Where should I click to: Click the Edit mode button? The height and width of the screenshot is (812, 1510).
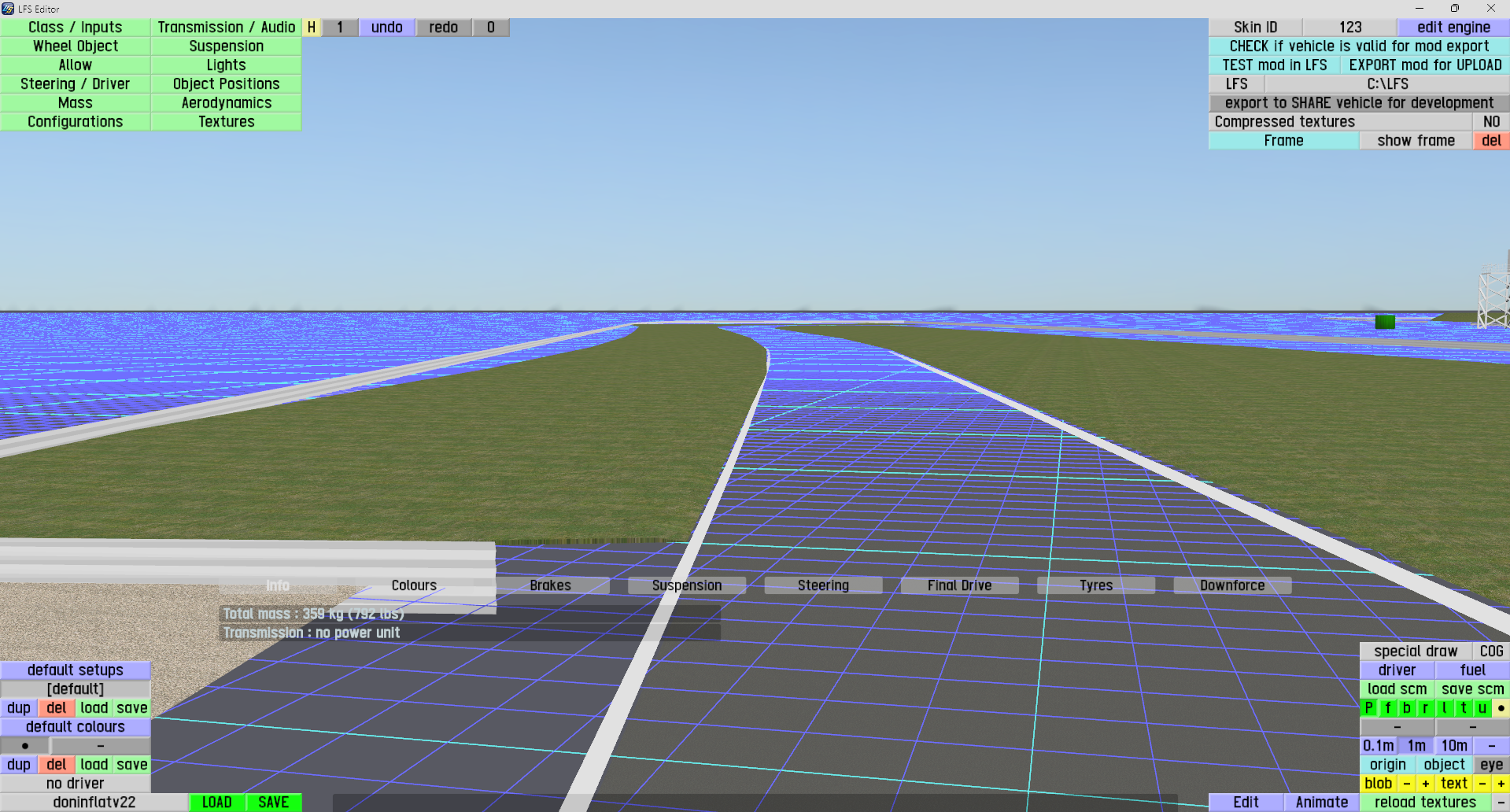pyautogui.click(x=1246, y=803)
